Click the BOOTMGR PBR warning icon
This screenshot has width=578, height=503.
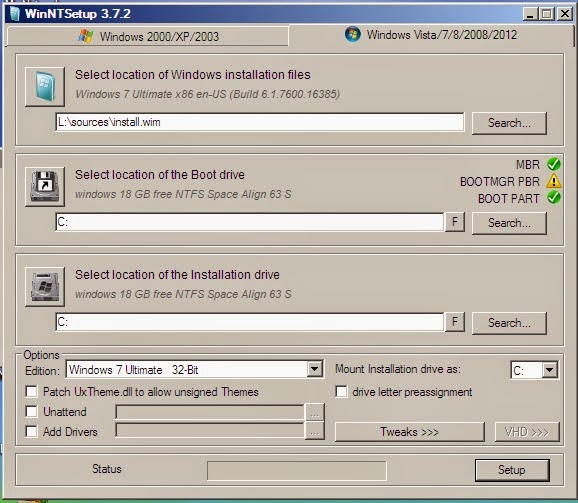pyautogui.click(x=554, y=181)
